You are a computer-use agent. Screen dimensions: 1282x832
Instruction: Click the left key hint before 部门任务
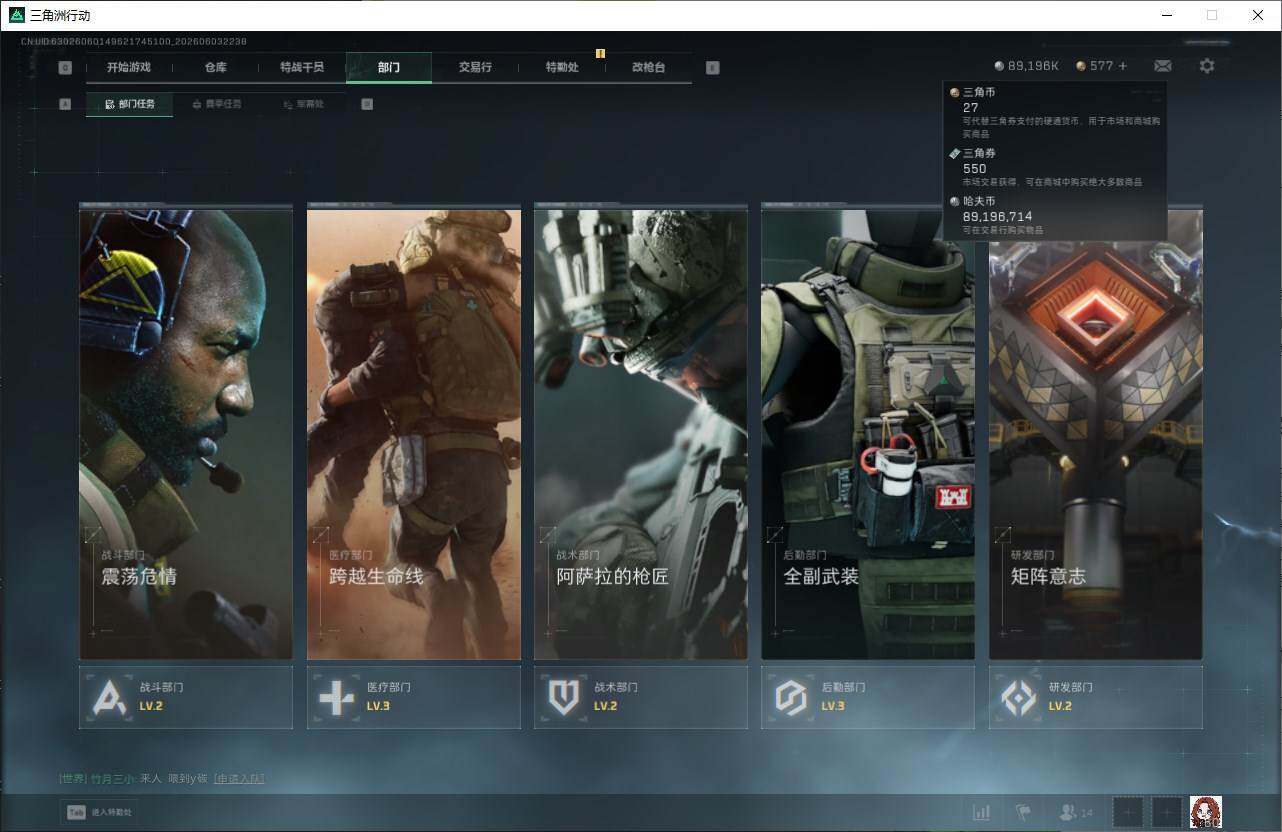point(65,104)
